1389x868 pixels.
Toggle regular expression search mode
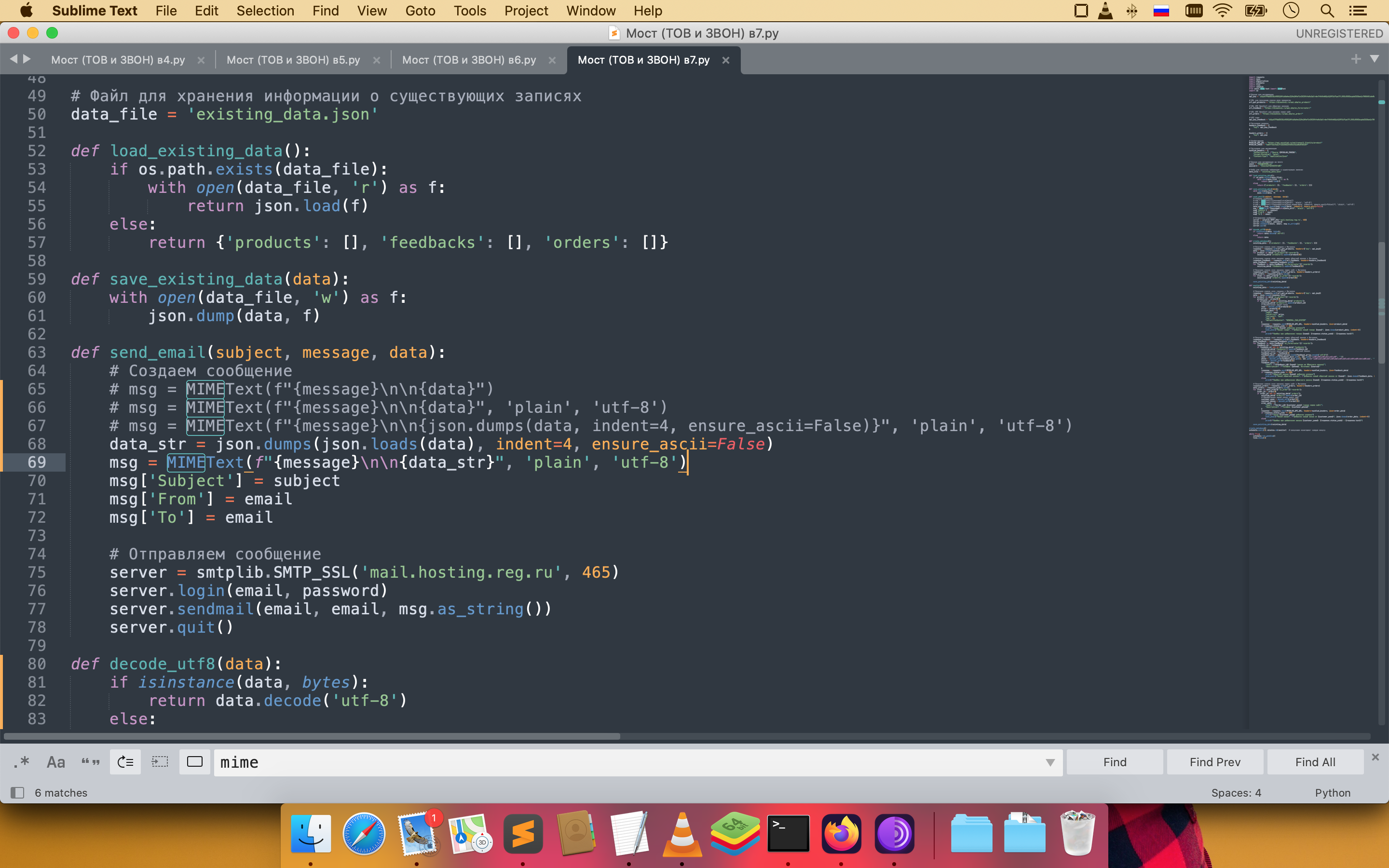coord(21,762)
